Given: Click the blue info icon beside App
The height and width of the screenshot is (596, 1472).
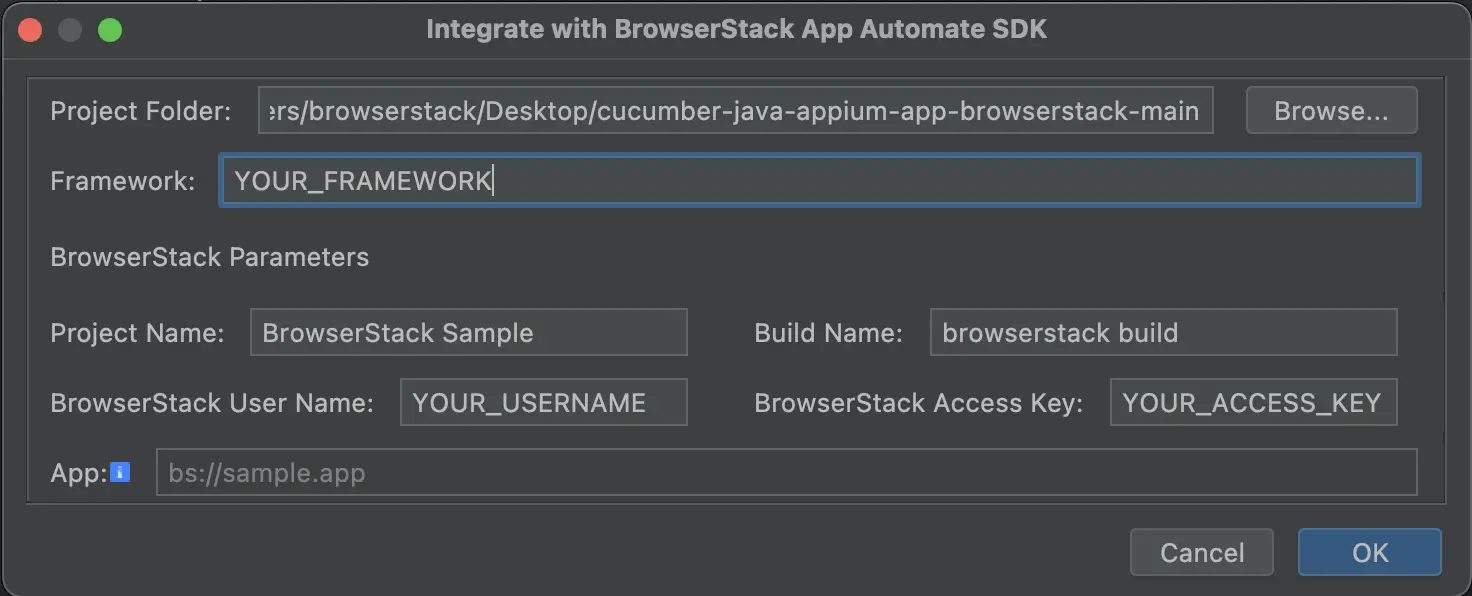Looking at the screenshot, I should 120,472.
